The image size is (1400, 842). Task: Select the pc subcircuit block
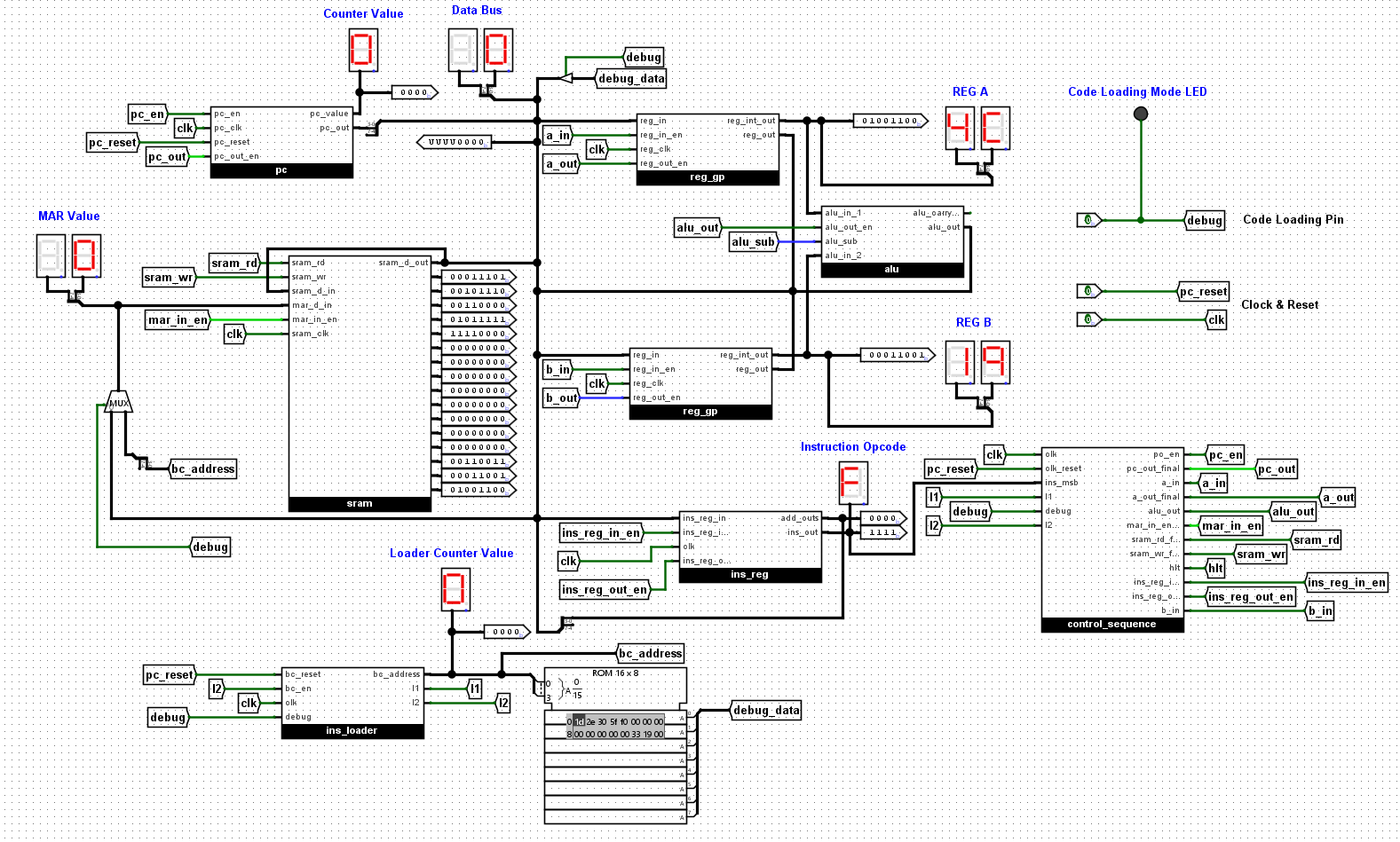click(281, 142)
